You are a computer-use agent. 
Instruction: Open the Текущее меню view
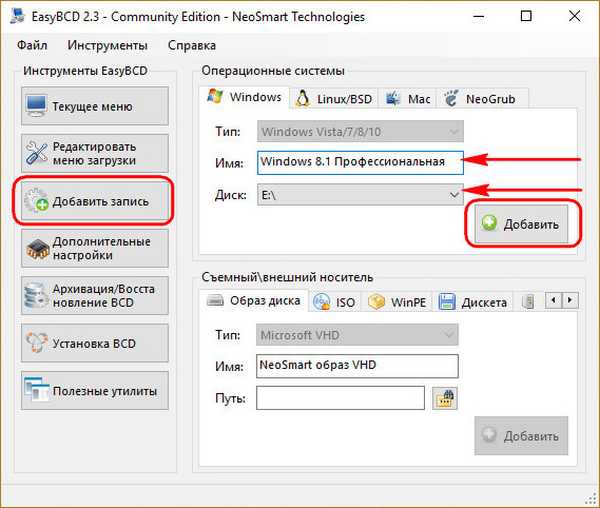94,106
